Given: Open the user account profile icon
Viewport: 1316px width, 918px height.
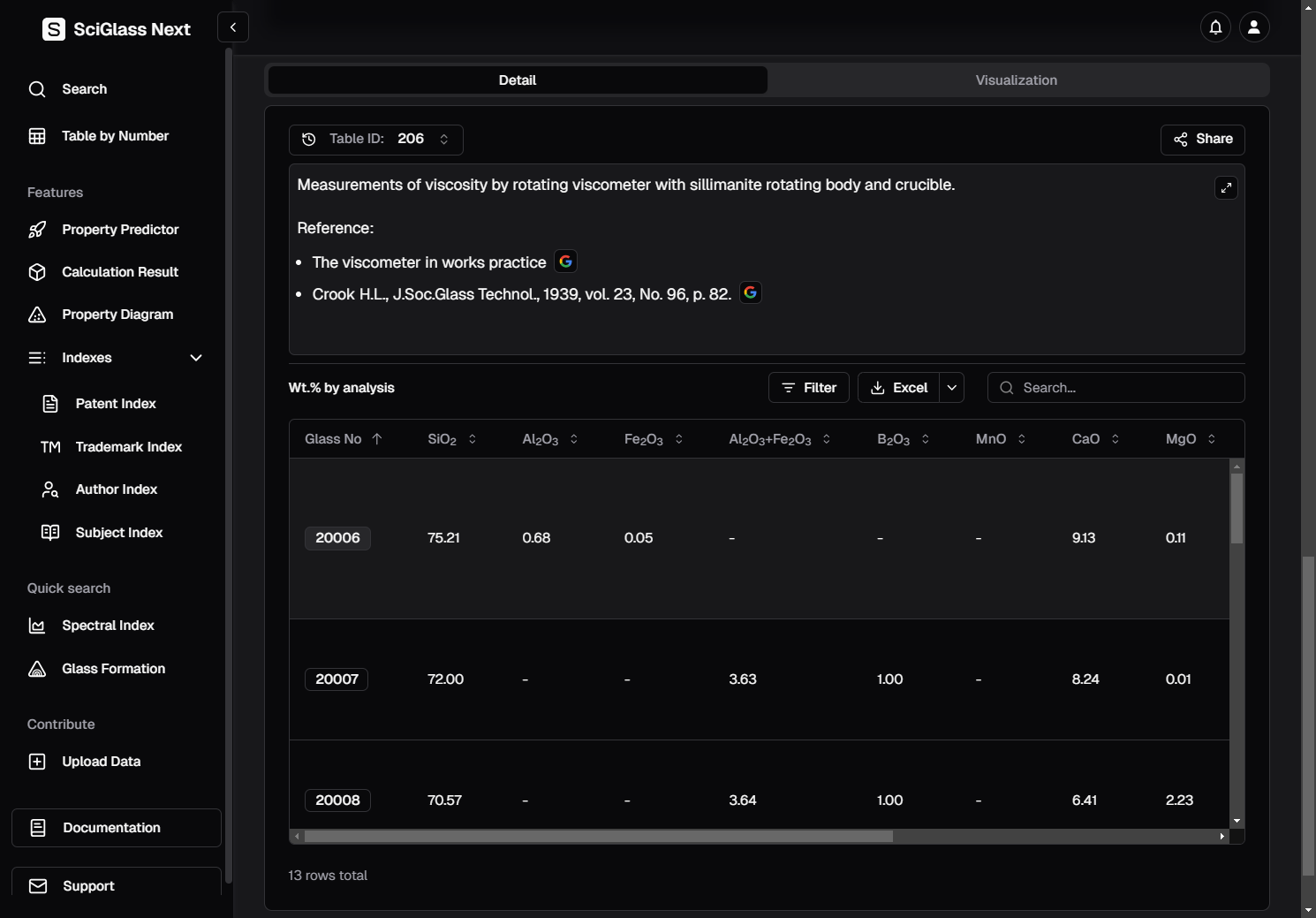Looking at the screenshot, I should (1253, 27).
